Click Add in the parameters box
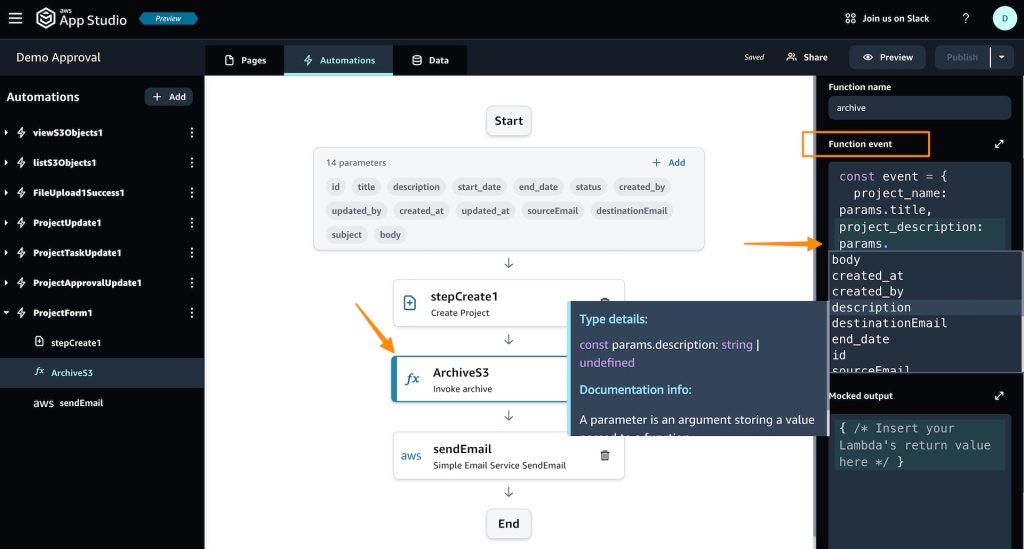 [668, 162]
